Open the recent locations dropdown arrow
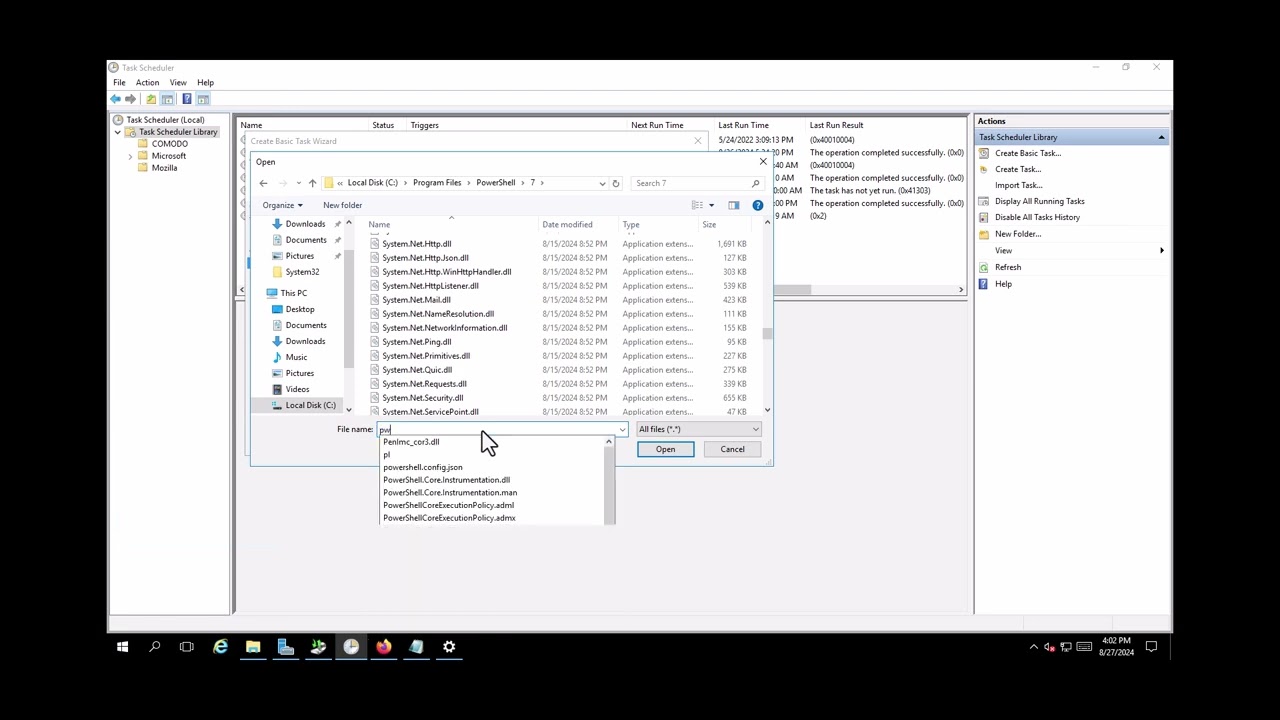1280x720 pixels. click(x=298, y=183)
